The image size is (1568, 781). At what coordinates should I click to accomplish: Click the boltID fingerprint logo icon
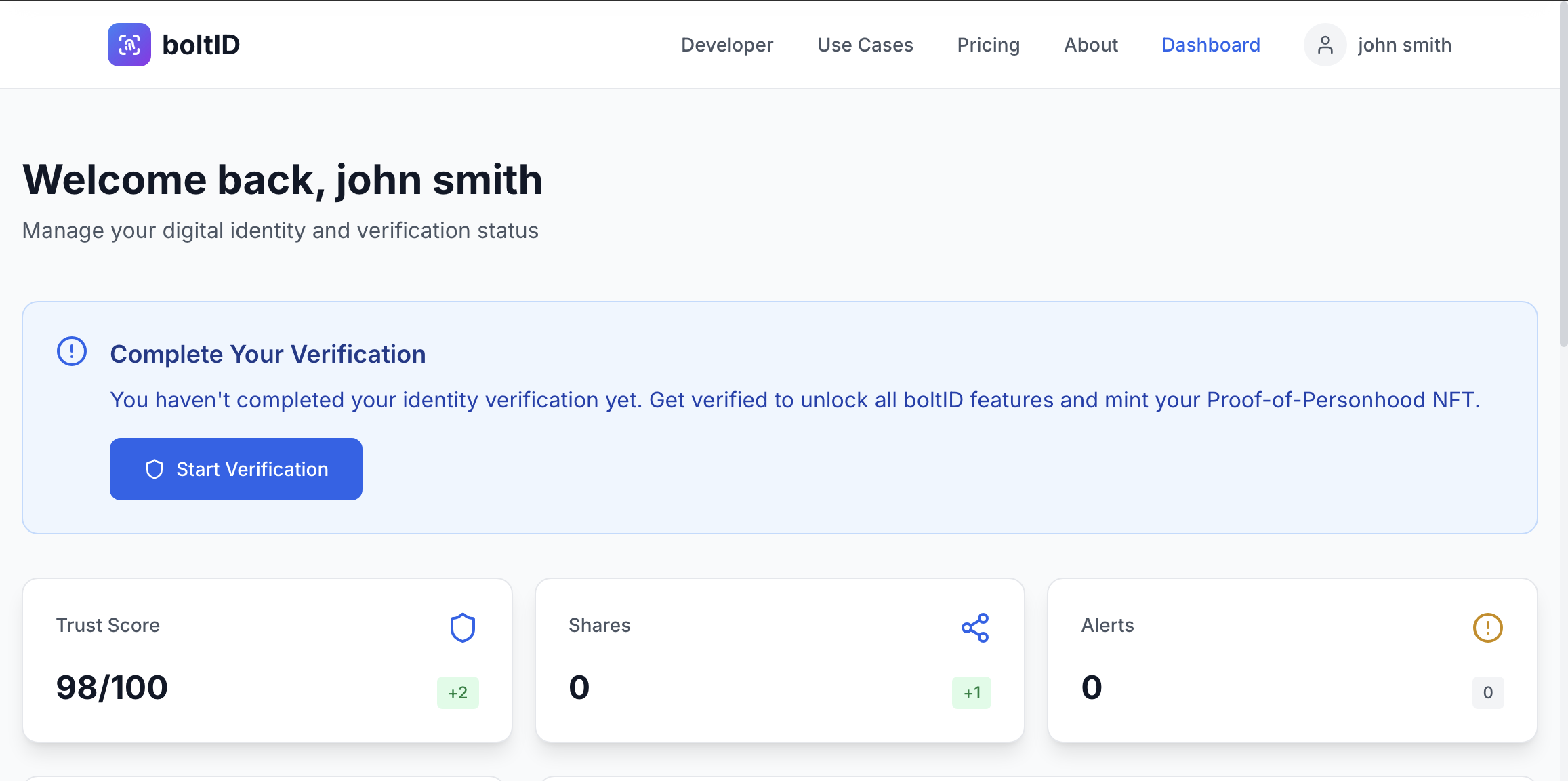[x=129, y=45]
